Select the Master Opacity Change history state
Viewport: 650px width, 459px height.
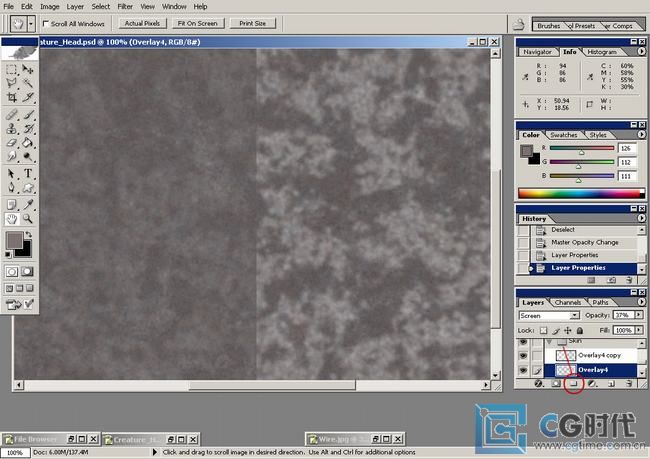click(585, 243)
